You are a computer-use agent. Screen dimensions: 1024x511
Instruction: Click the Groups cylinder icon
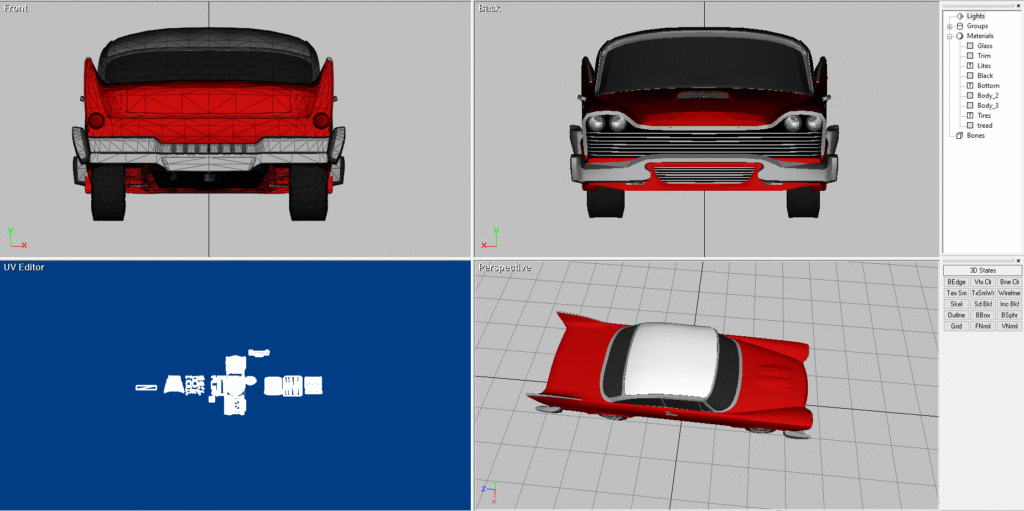pyautogui.click(x=960, y=26)
